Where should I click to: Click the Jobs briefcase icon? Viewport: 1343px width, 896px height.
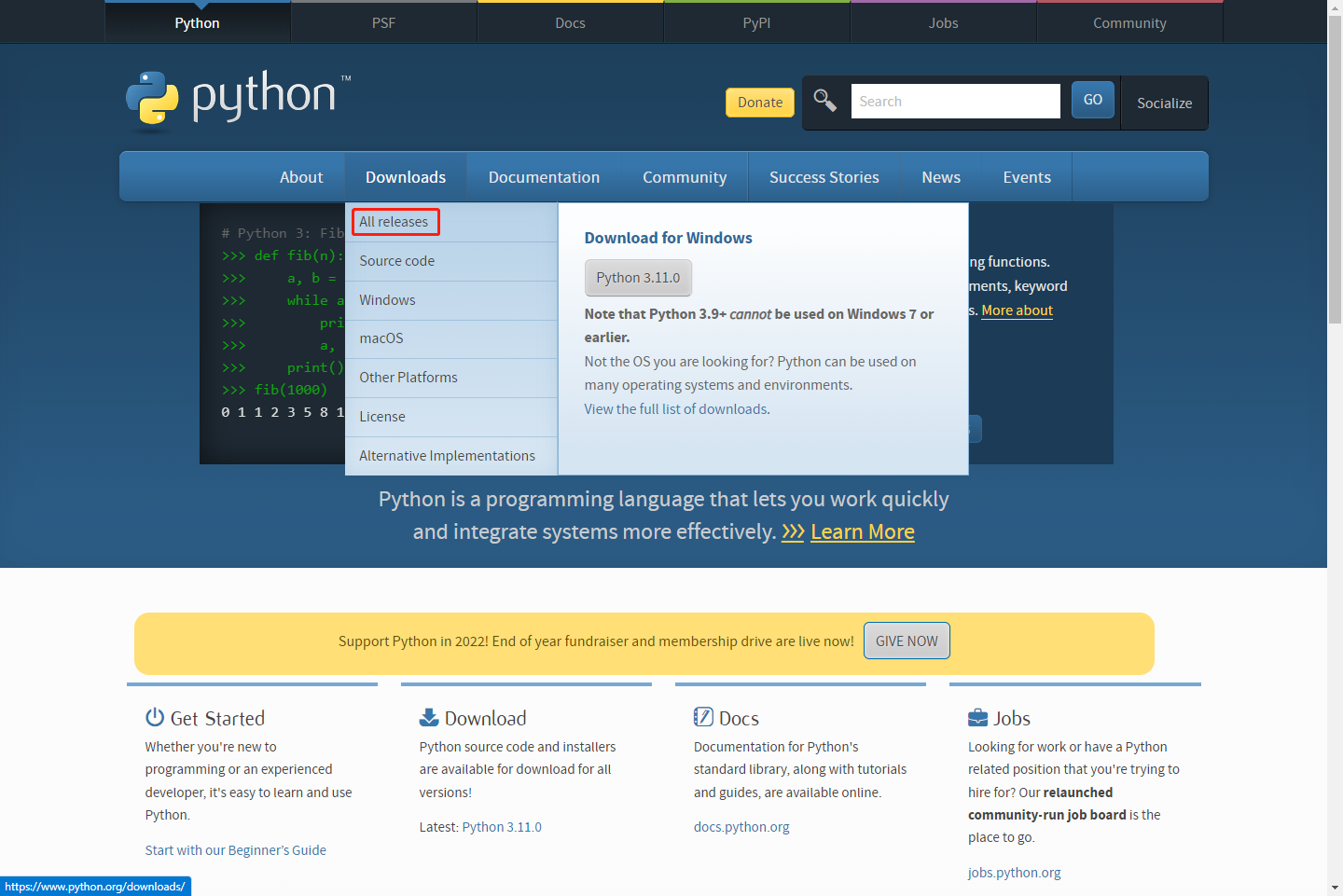coord(976,716)
